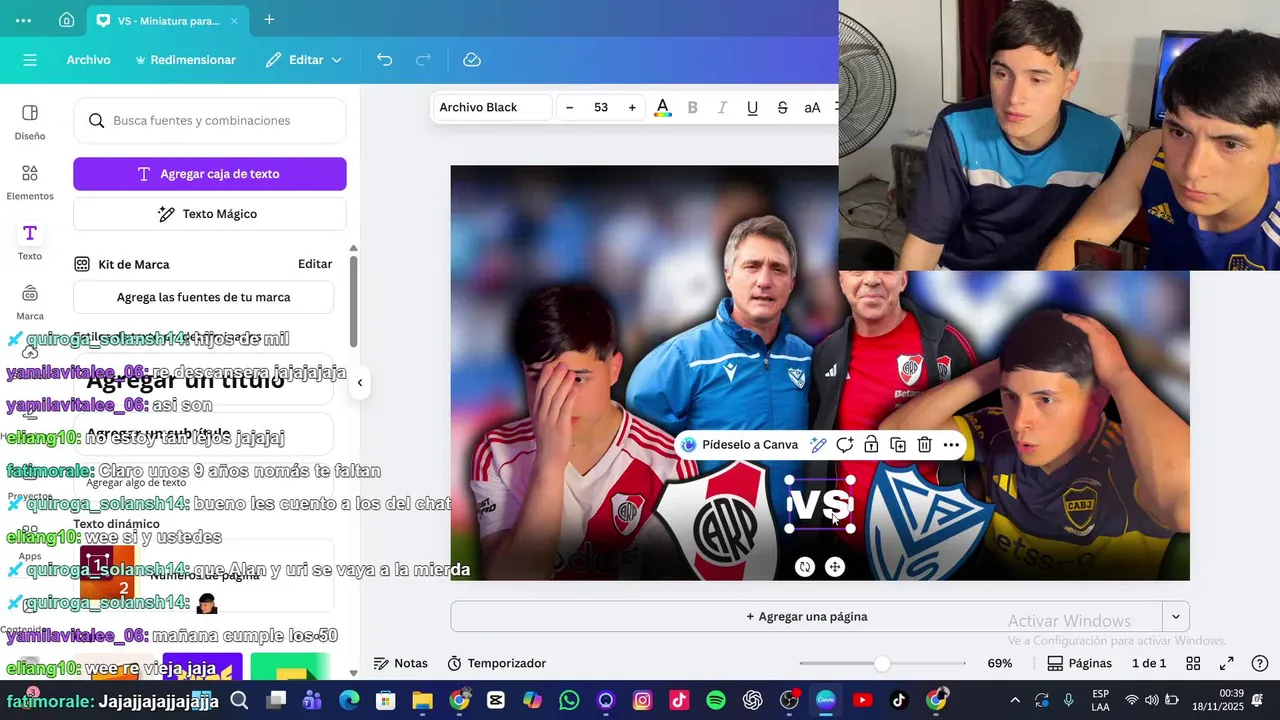Screen dimensions: 1280x720
Task: Click Editar next to Kit de Marca
Action: pos(315,264)
